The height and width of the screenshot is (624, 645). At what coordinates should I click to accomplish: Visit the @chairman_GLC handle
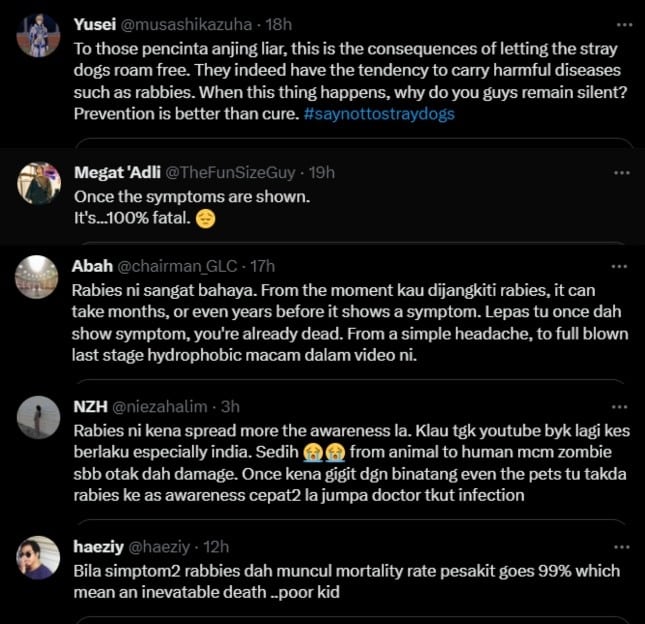177,267
